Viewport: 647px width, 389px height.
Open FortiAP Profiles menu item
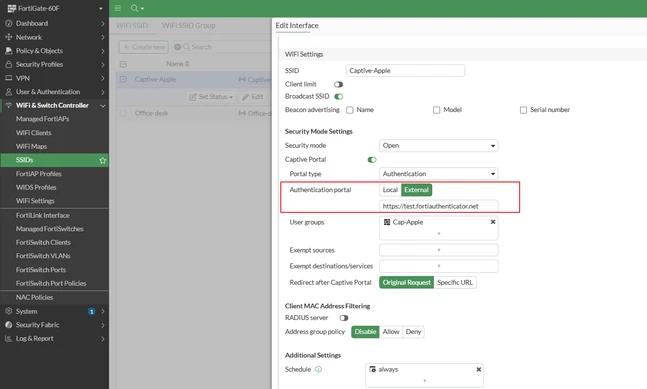(x=38, y=174)
